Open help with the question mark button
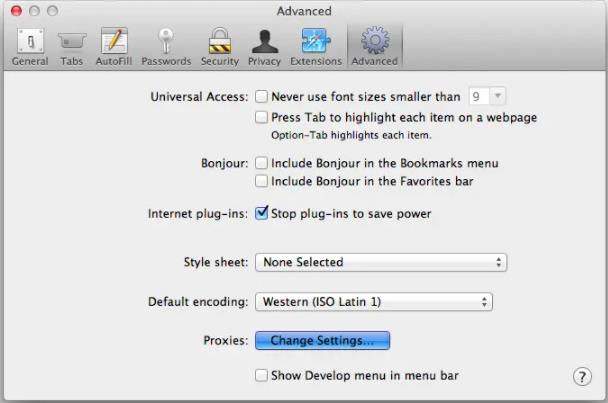 pyautogui.click(x=582, y=376)
